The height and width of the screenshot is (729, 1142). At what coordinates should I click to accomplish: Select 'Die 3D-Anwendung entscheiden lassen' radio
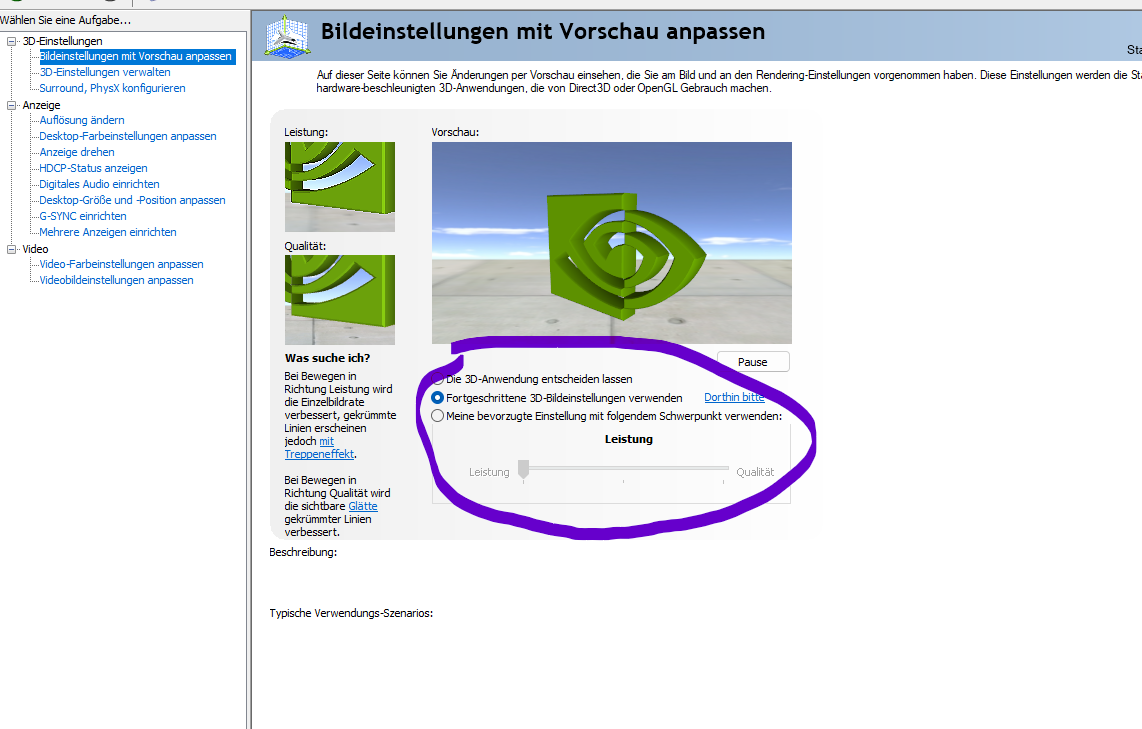(438, 379)
